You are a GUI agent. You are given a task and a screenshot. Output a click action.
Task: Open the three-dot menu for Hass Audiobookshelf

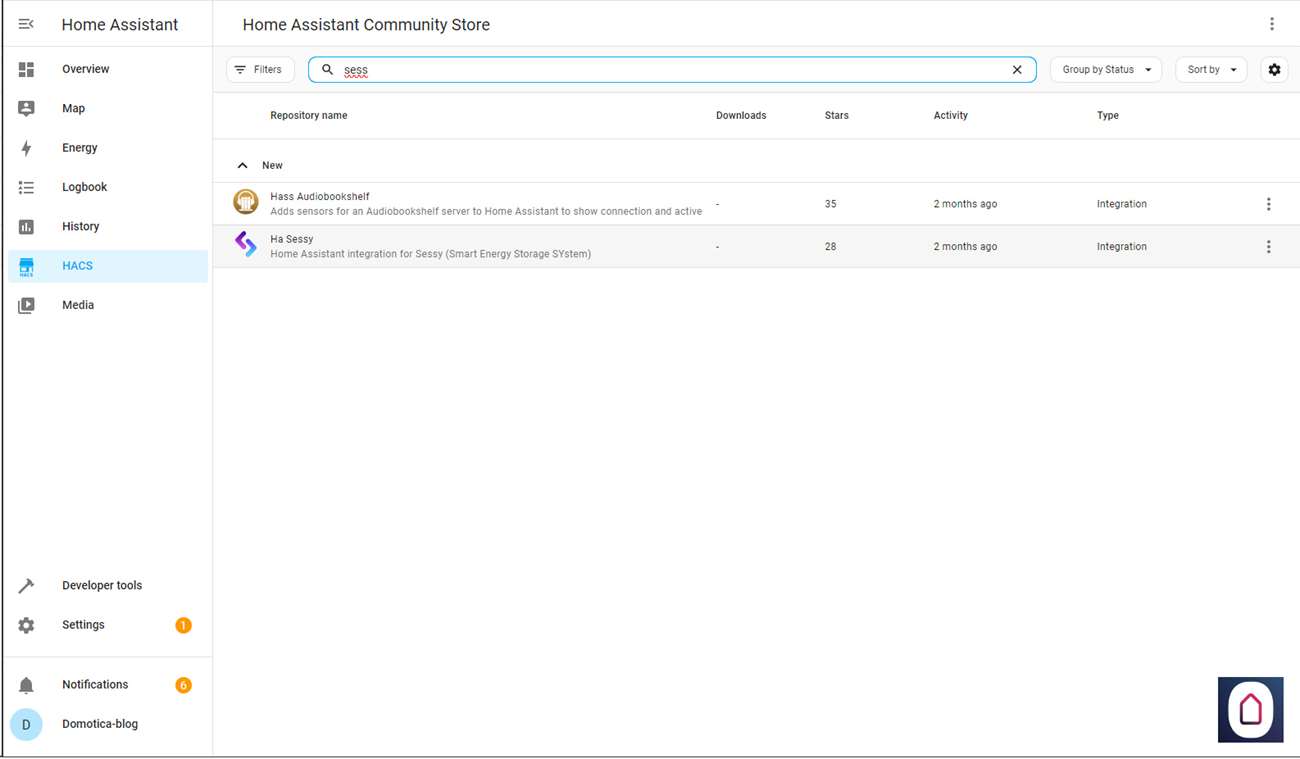coord(1268,204)
